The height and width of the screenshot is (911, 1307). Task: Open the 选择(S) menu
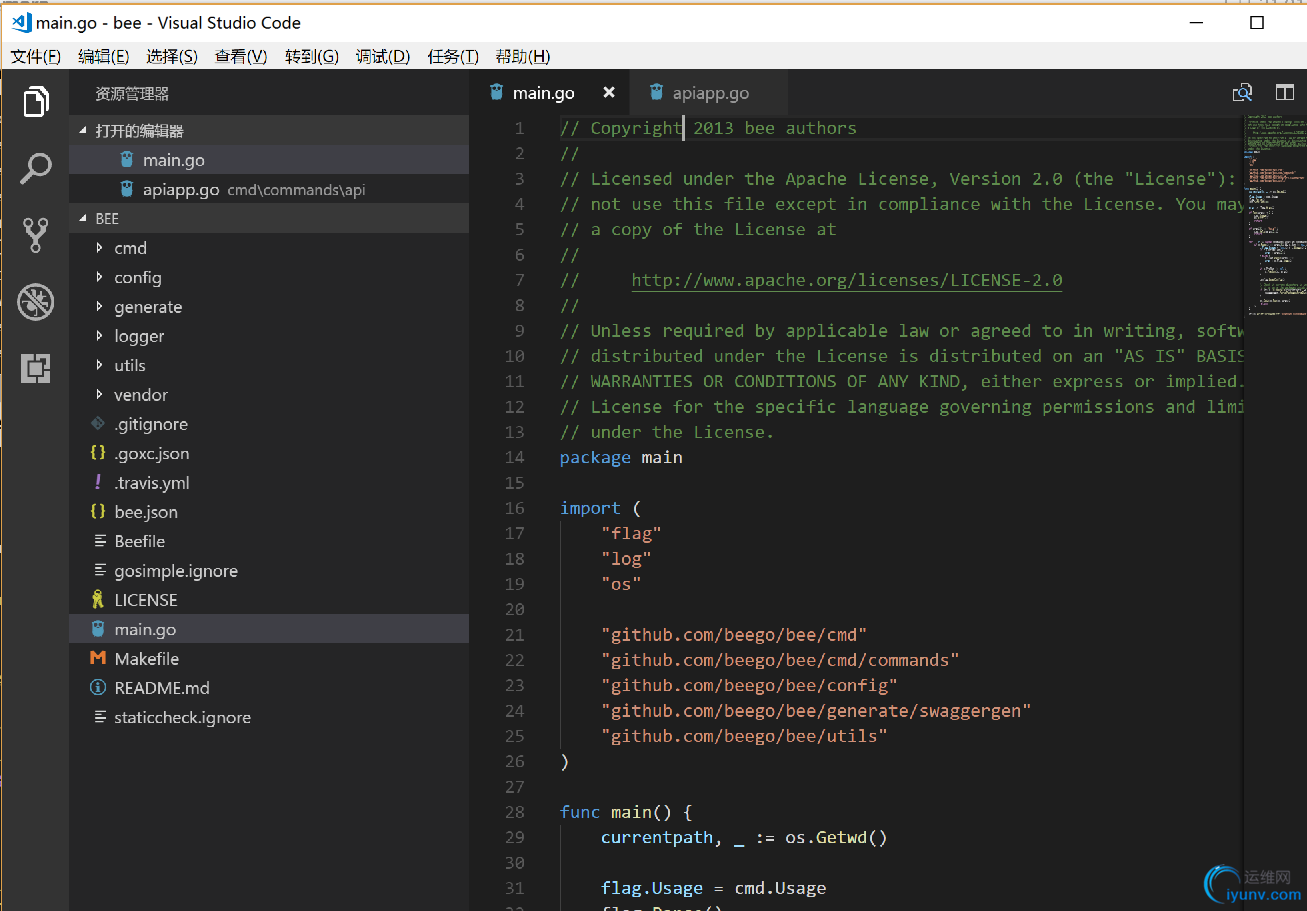coord(172,57)
